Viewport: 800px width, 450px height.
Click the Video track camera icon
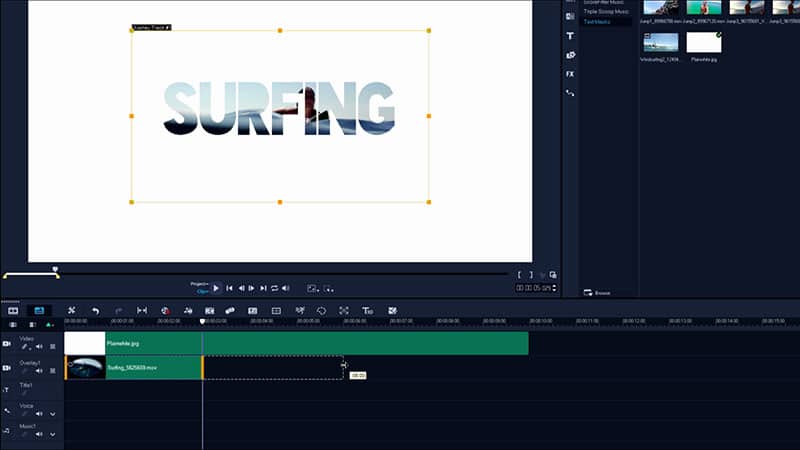coord(7,344)
